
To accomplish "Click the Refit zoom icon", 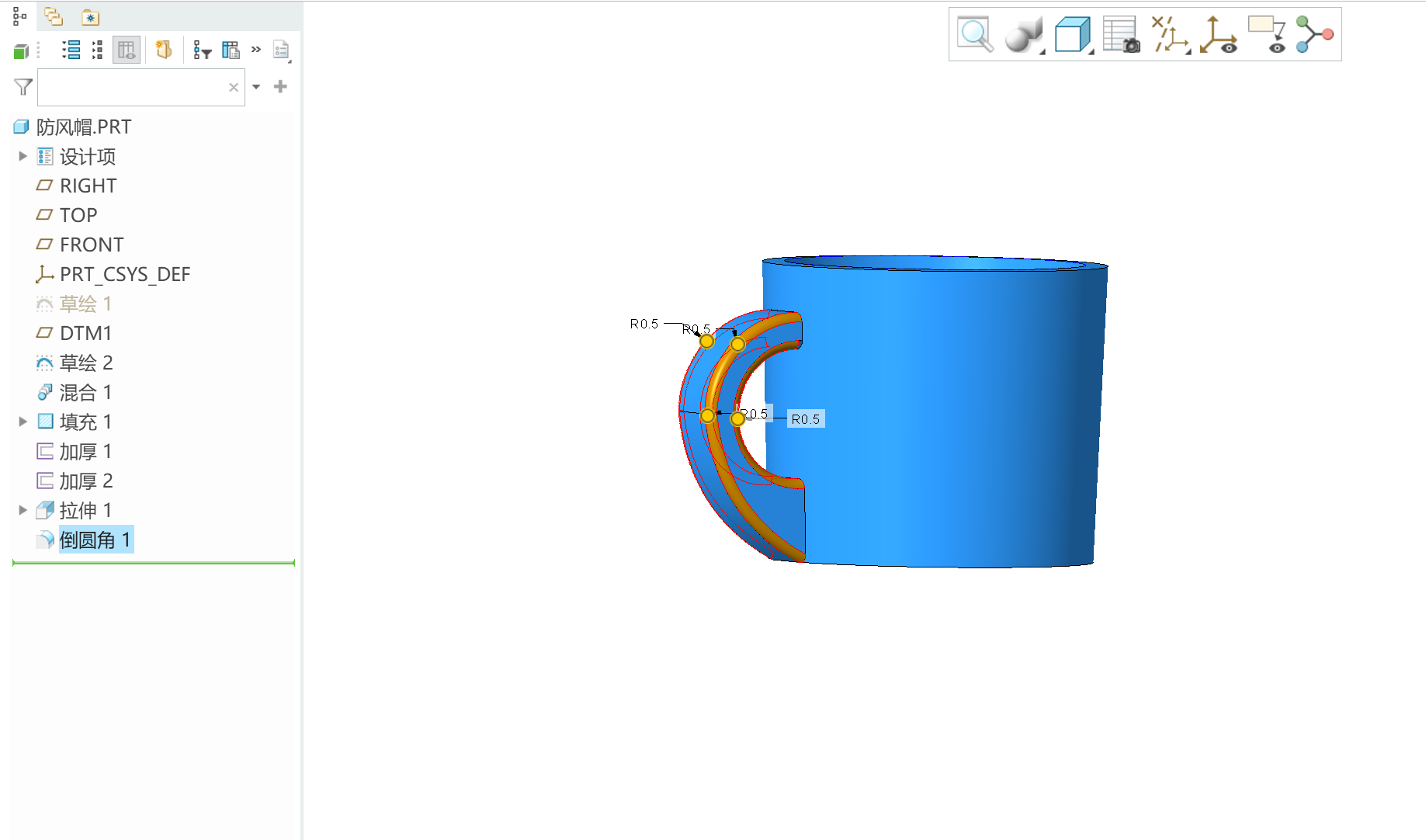I will pyautogui.click(x=975, y=34).
